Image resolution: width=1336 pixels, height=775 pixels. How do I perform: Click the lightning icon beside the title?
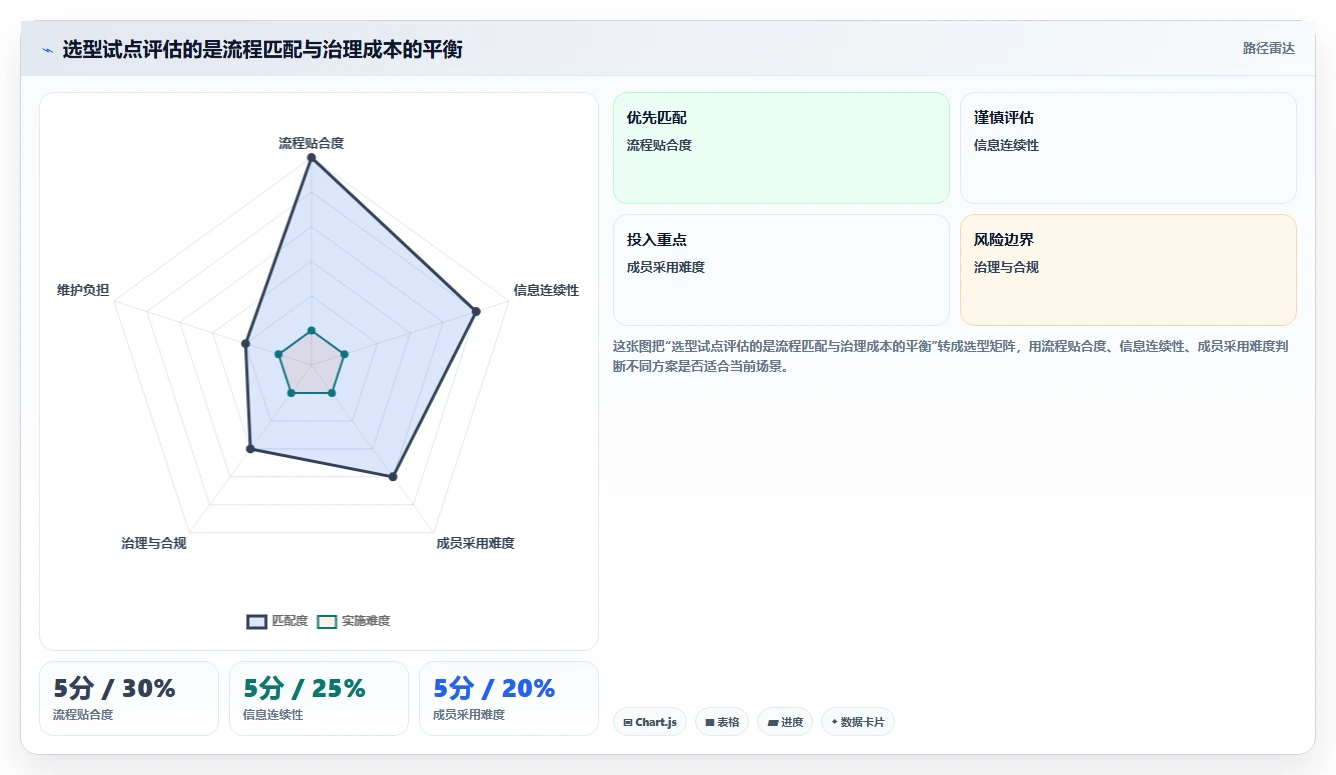48,50
